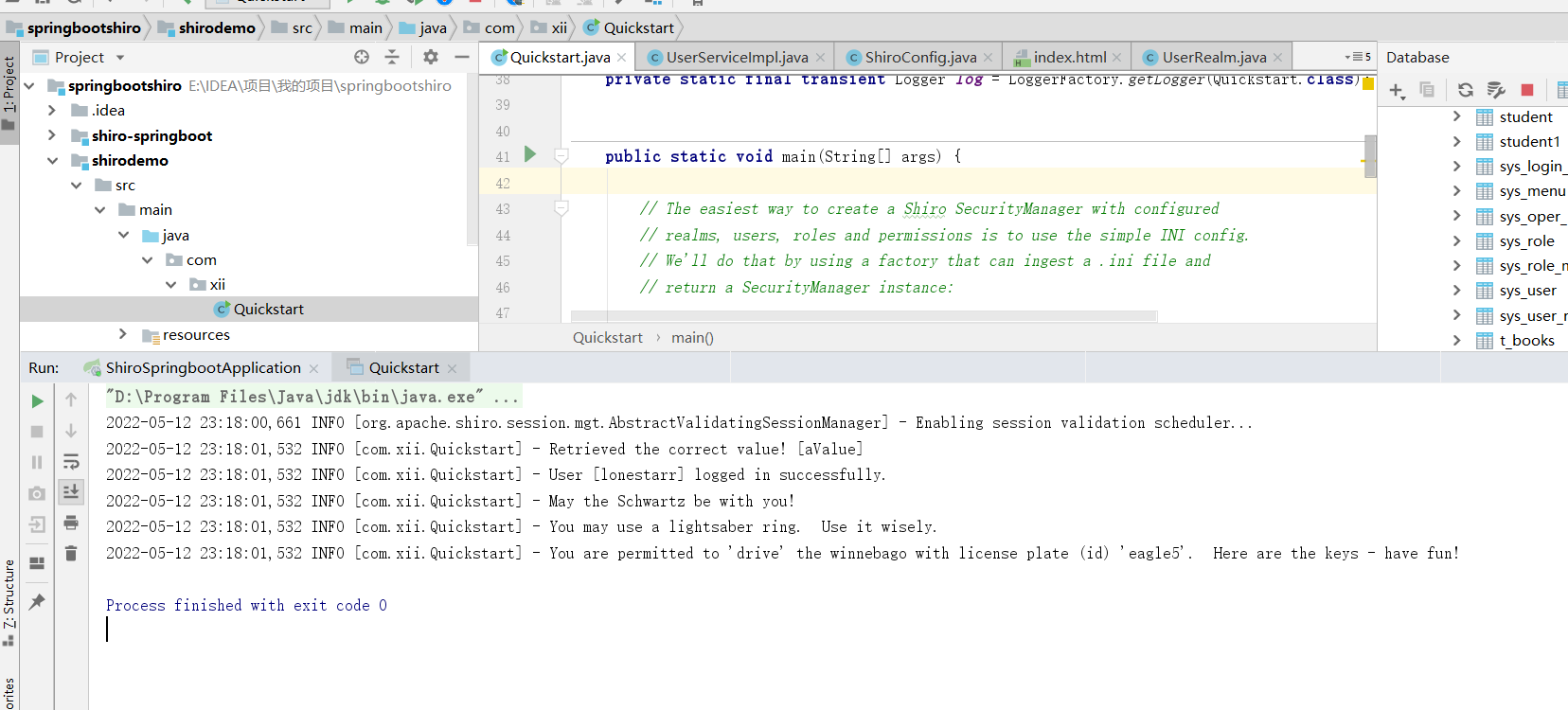Click editor horizontal scrollbar
The height and width of the screenshot is (710, 1568).
864,316
